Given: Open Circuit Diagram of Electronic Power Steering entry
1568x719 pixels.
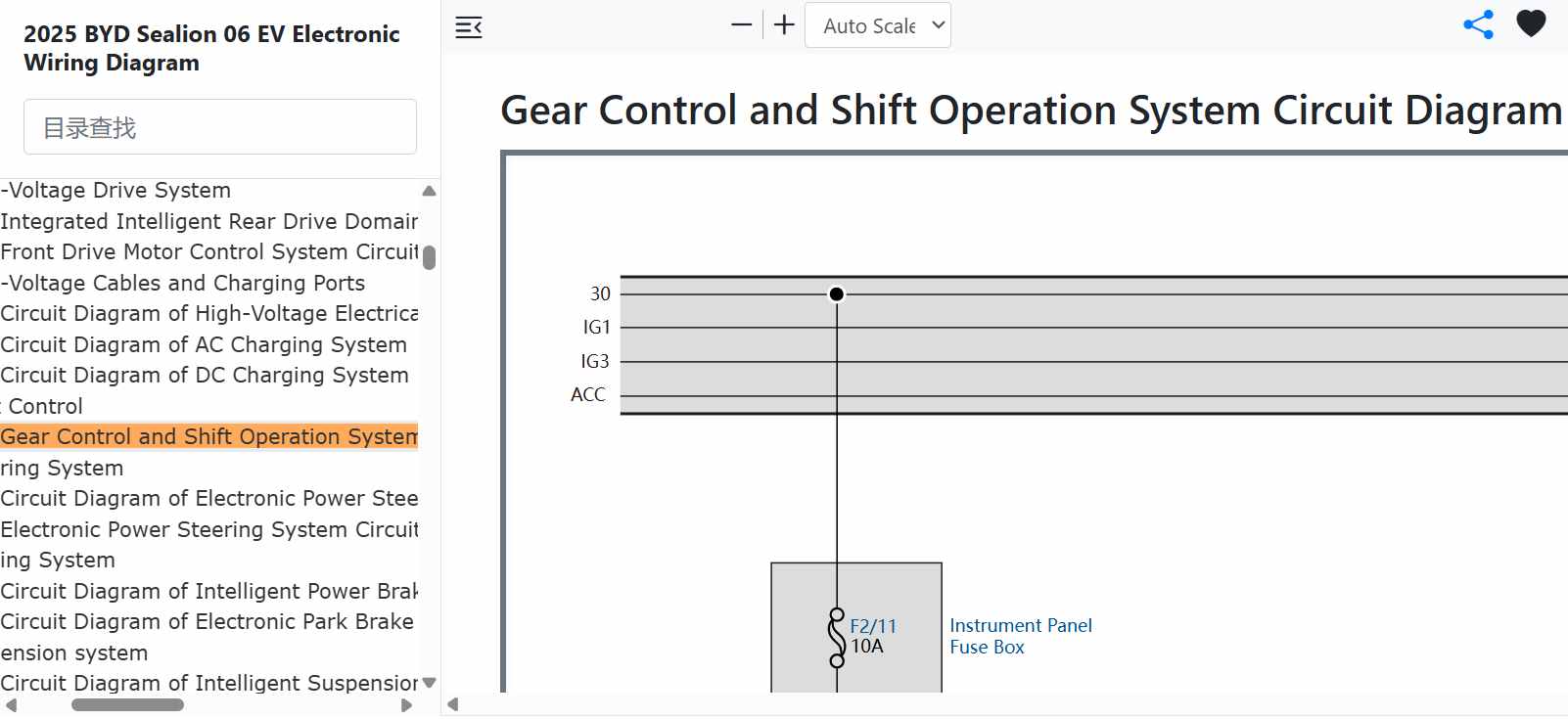Looking at the screenshot, I should [x=209, y=499].
